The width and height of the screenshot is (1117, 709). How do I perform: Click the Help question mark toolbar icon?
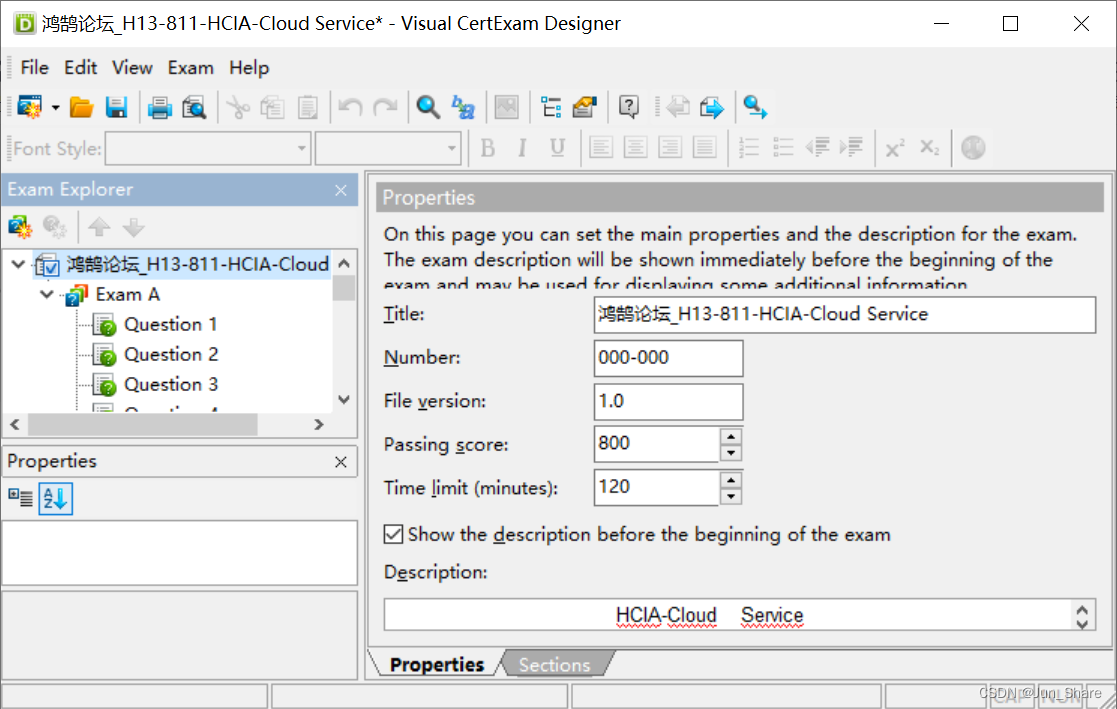pos(628,108)
